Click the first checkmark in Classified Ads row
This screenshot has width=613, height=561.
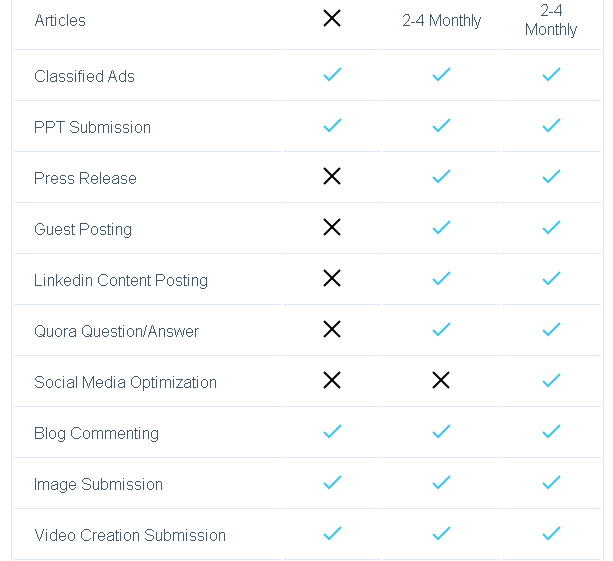point(332,75)
